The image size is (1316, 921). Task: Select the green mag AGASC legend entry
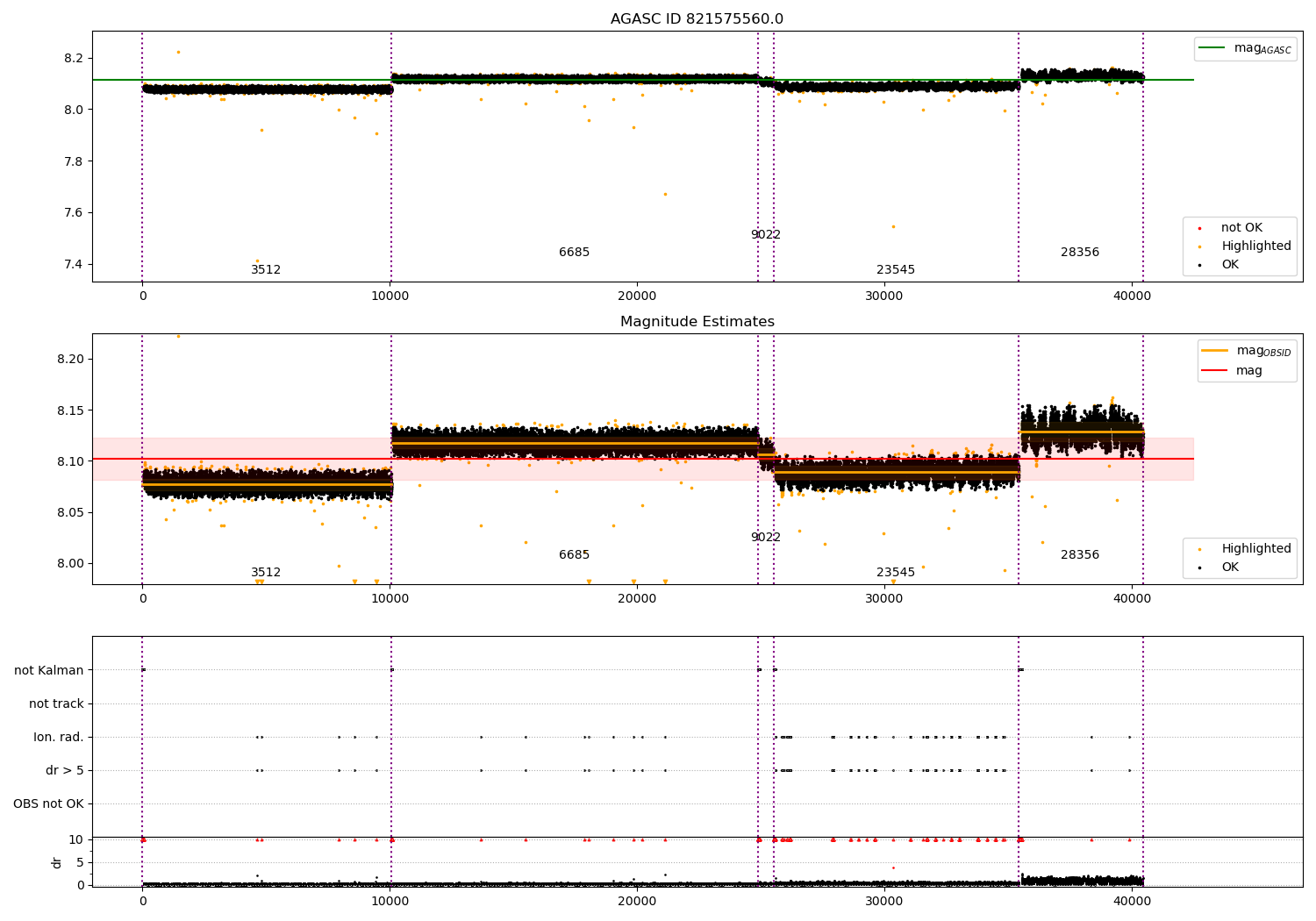[x=1246, y=48]
